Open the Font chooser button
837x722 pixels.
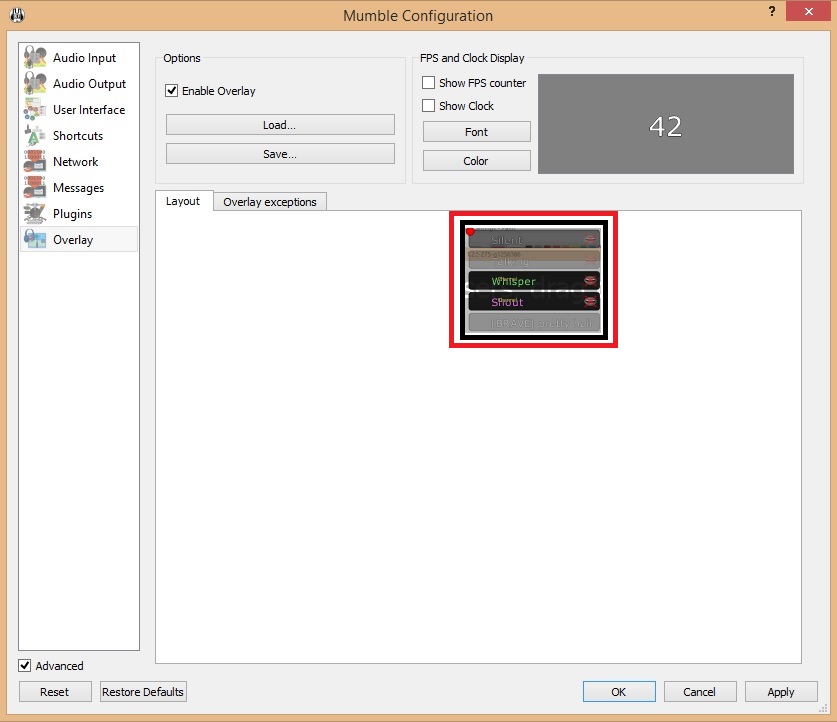pos(477,132)
